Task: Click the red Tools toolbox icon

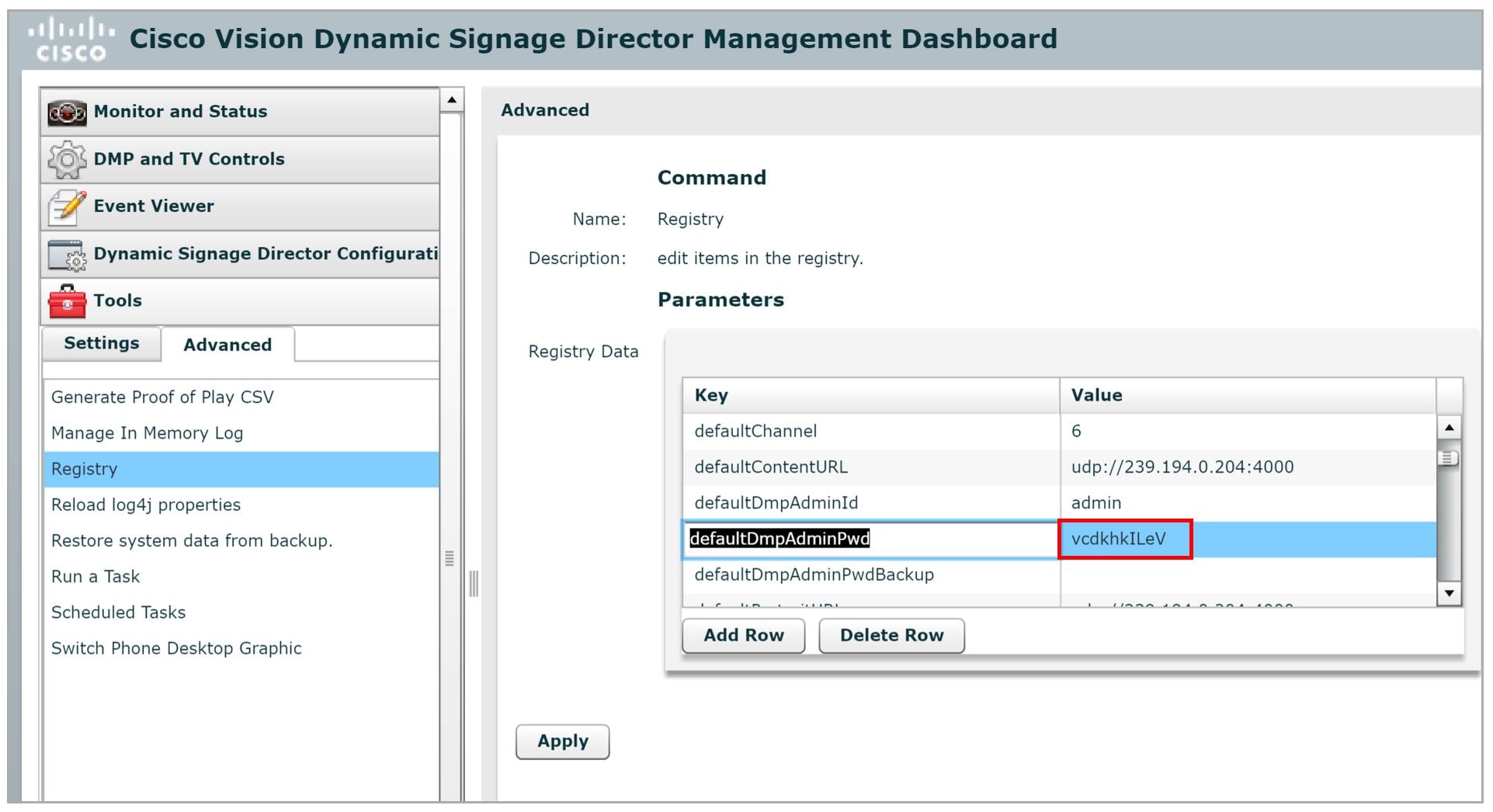Action: point(67,301)
